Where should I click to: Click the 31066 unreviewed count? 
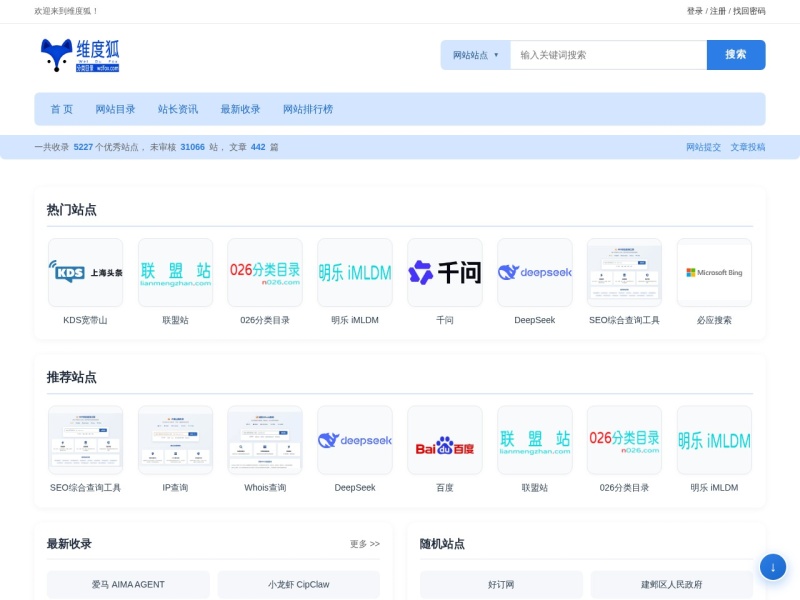(192, 147)
